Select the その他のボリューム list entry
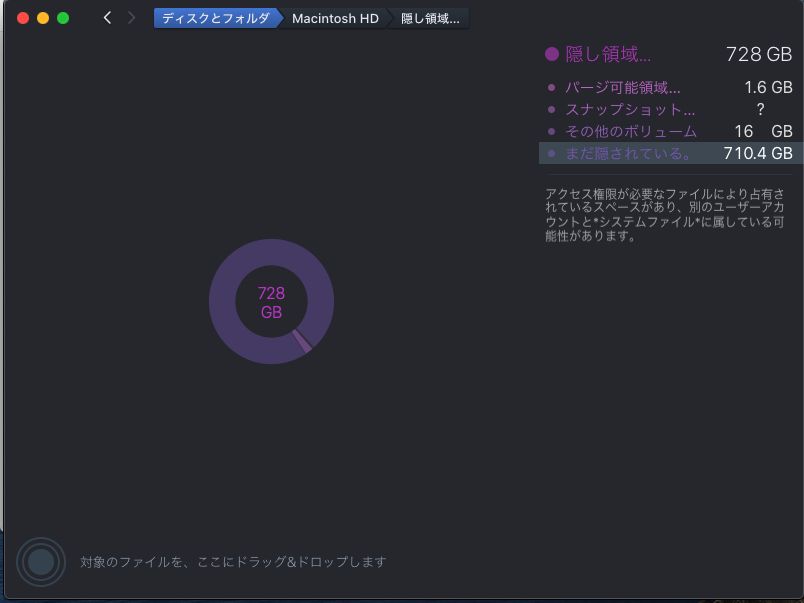This screenshot has width=804, height=603. [631, 132]
